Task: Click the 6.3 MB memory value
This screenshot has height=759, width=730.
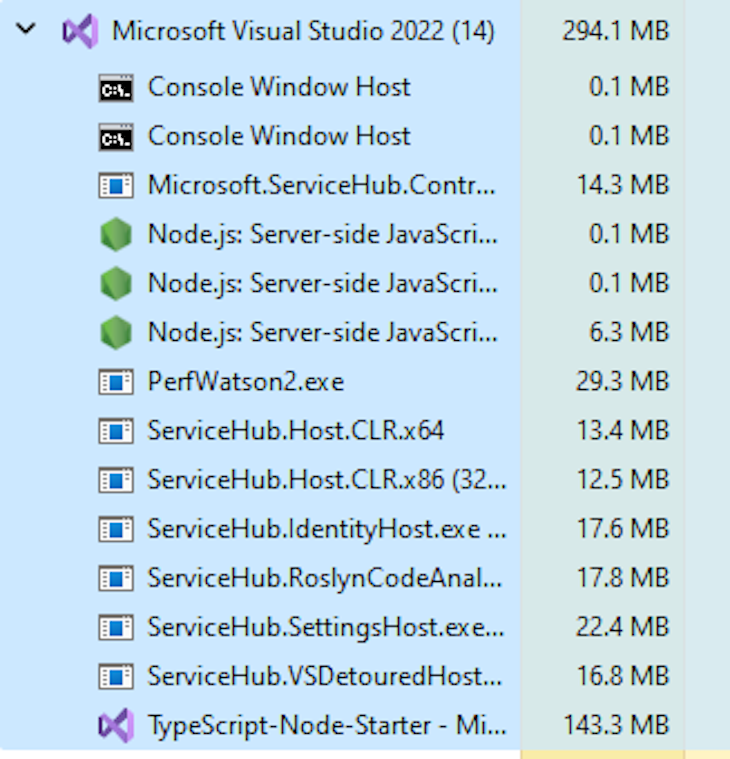Action: coord(629,333)
